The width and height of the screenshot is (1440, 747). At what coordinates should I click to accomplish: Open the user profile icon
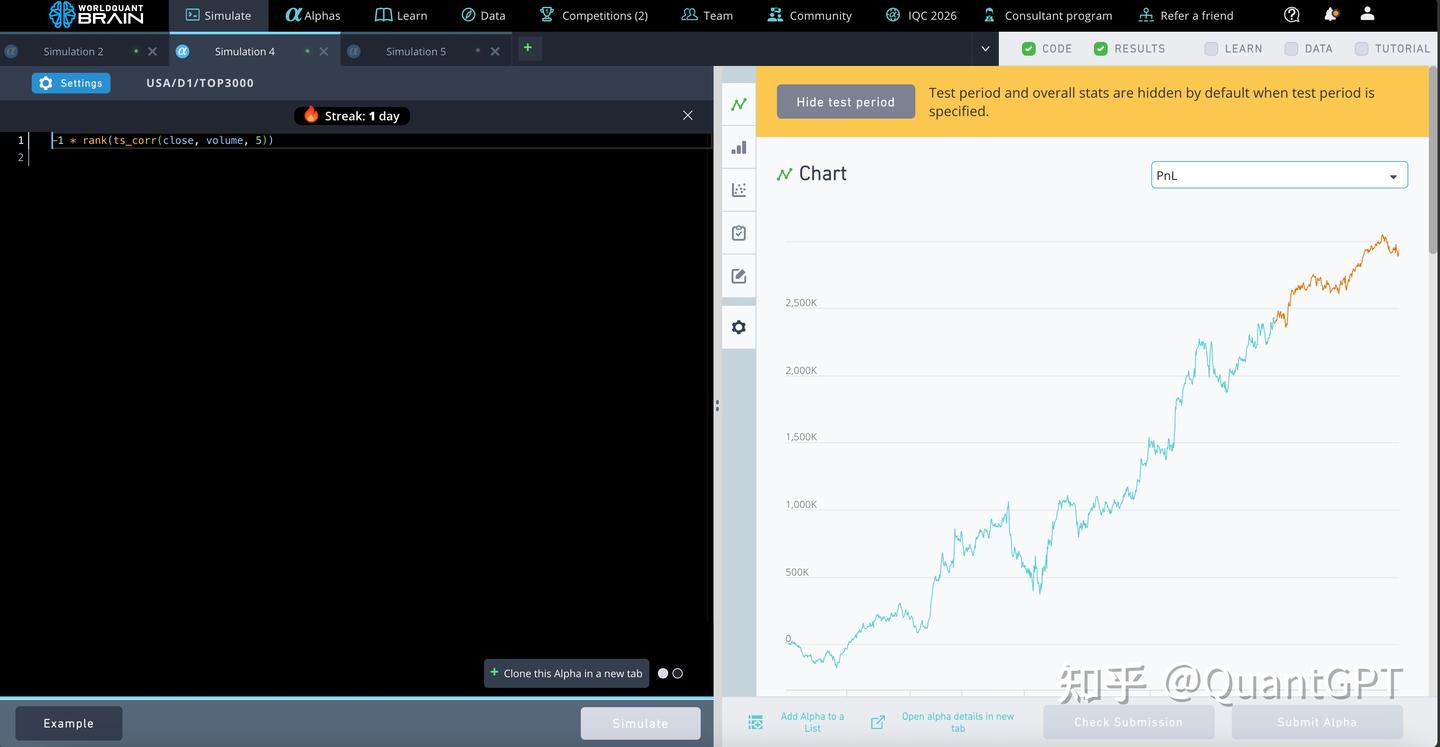(1368, 15)
